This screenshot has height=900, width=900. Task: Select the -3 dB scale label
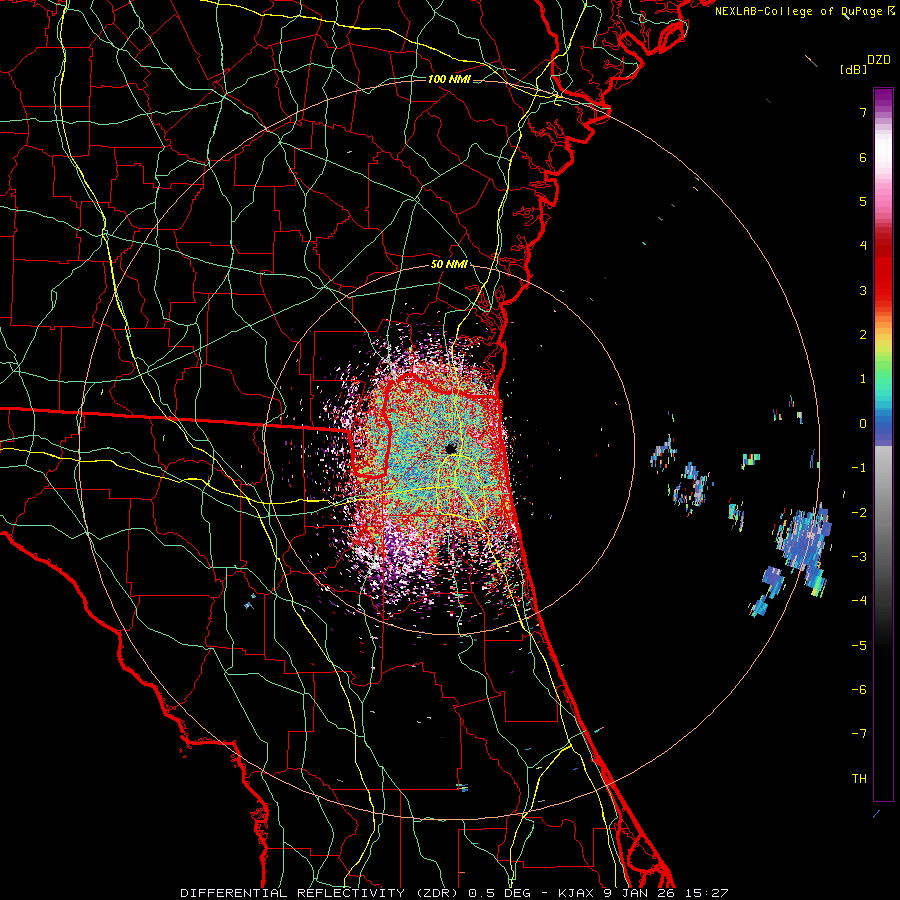coord(859,556)
